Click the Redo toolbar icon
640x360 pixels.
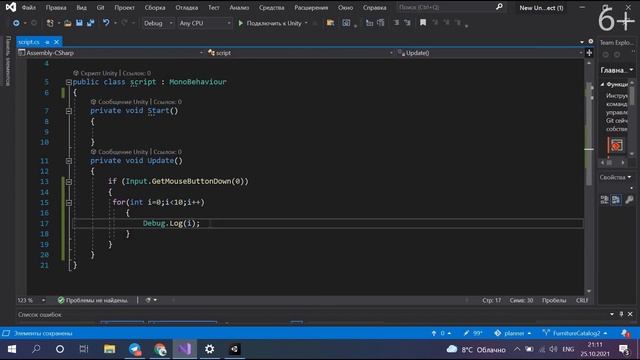point(124,23)
